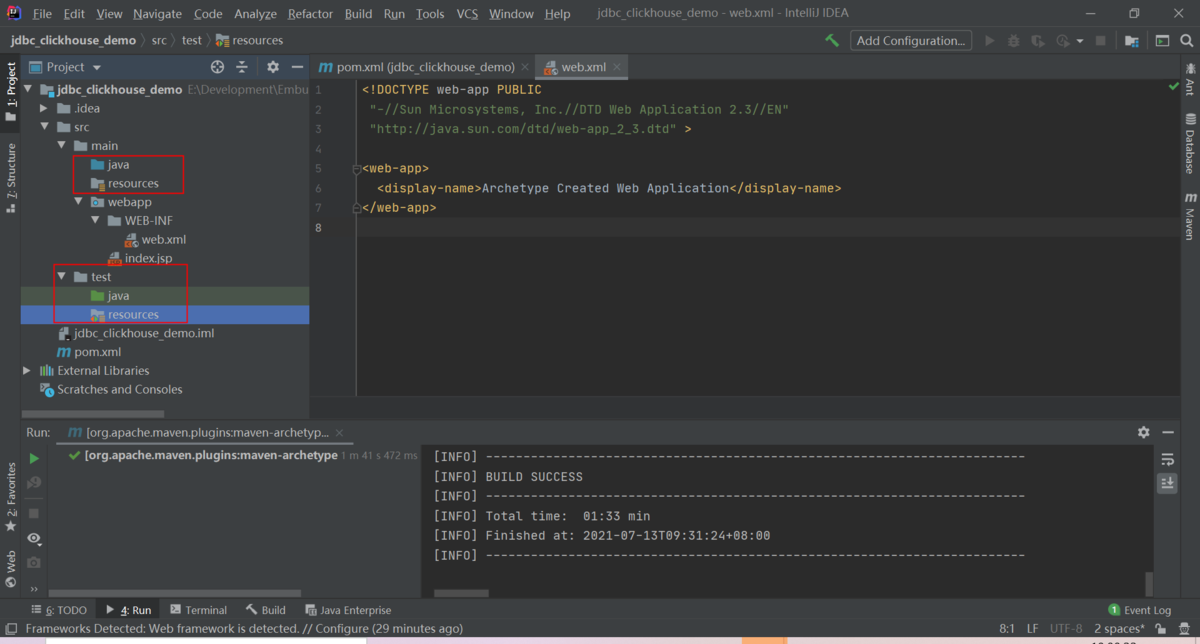Image resolution: width=1200 pixels, height=644 pixels.
Task: Click the Locate/Select Opened File target icon
Action: pyautogui.click(x=217, y=67)
